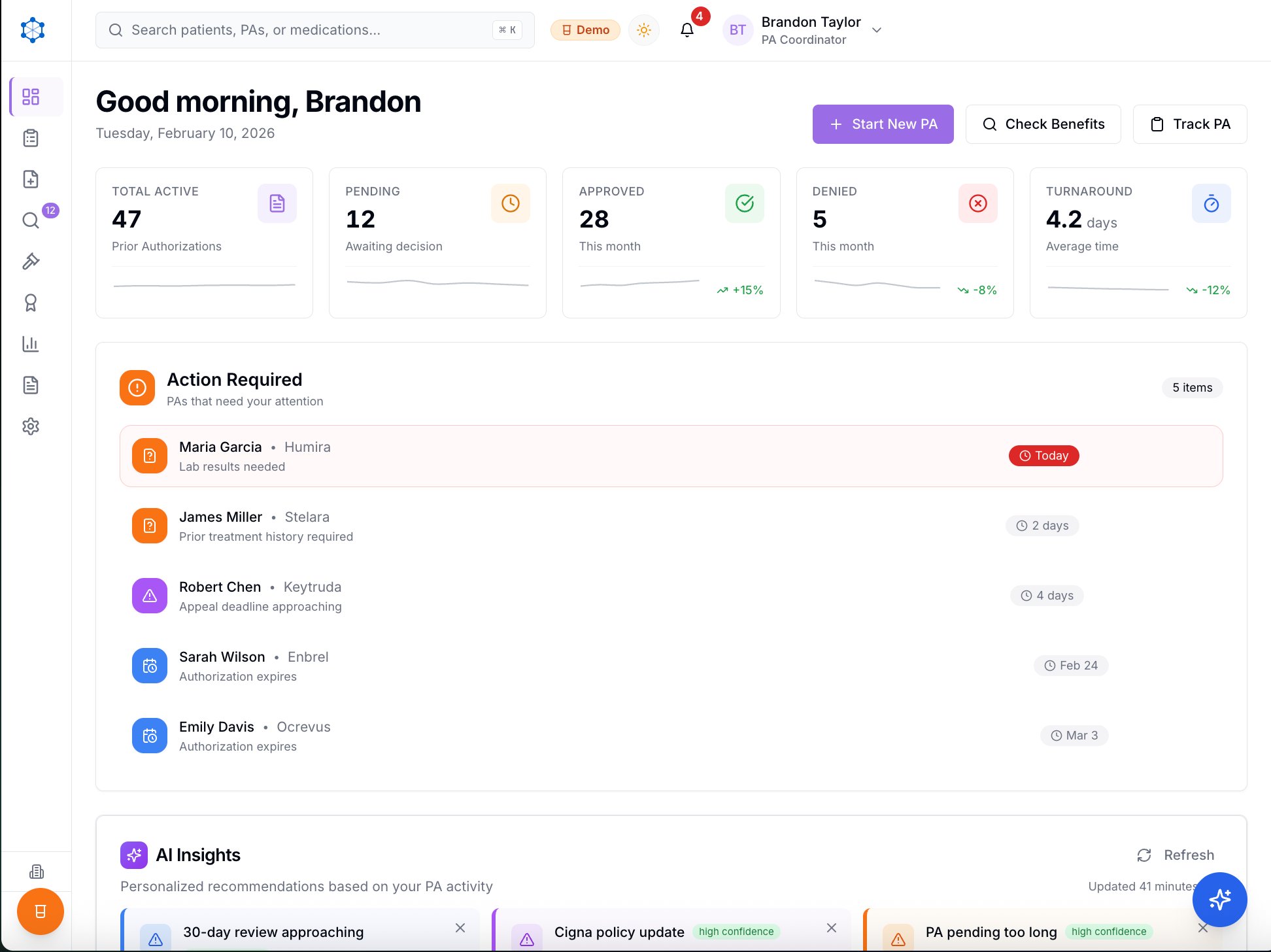Screen dimensions: 1271x952
Task: Dismiss the Cigna policy update insight
Action: 831,928
